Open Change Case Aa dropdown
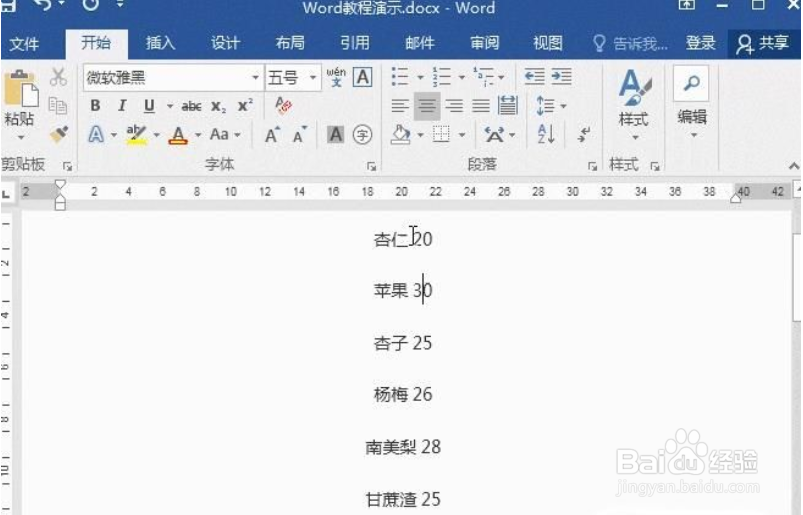Screen dimensions: 803x515 [x=225, y=135]
